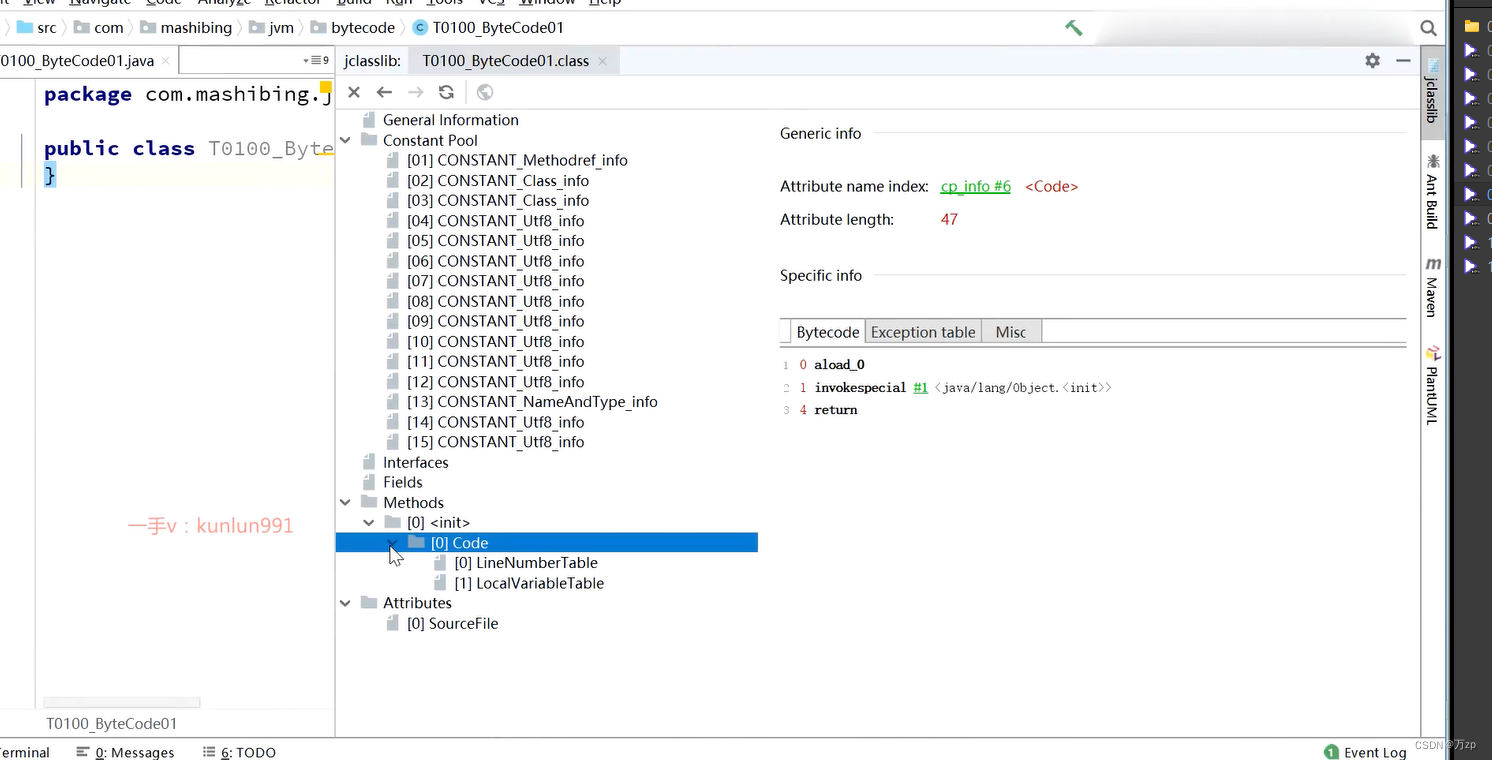1492x760 pixels.
Task: Select [13] CONSTANT_NameAndType_info entry
Action: (532, 402)
